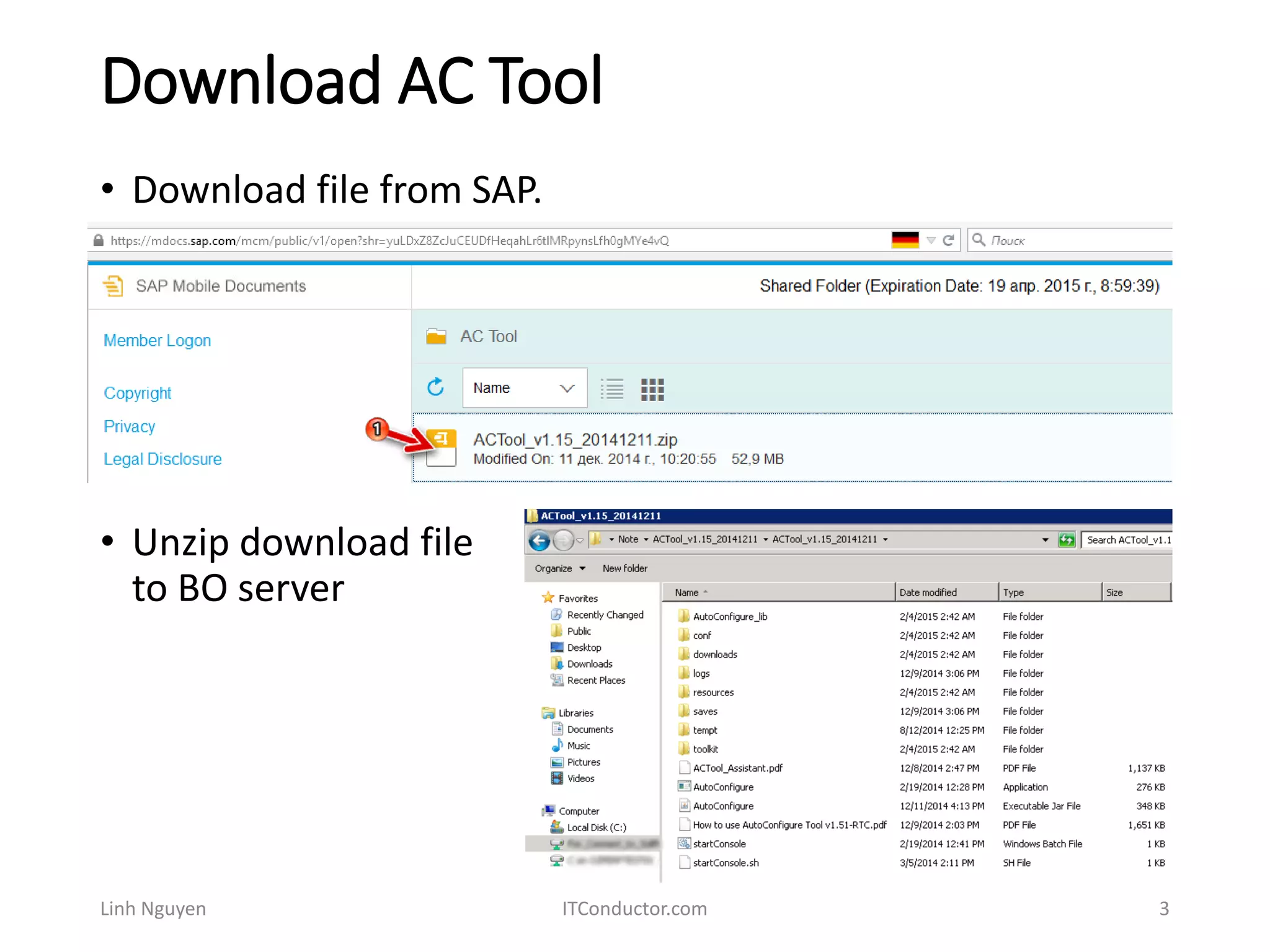The width and height of the screenshot is (1270, 952).
Task: Select the saves folder
Action: 705,712
